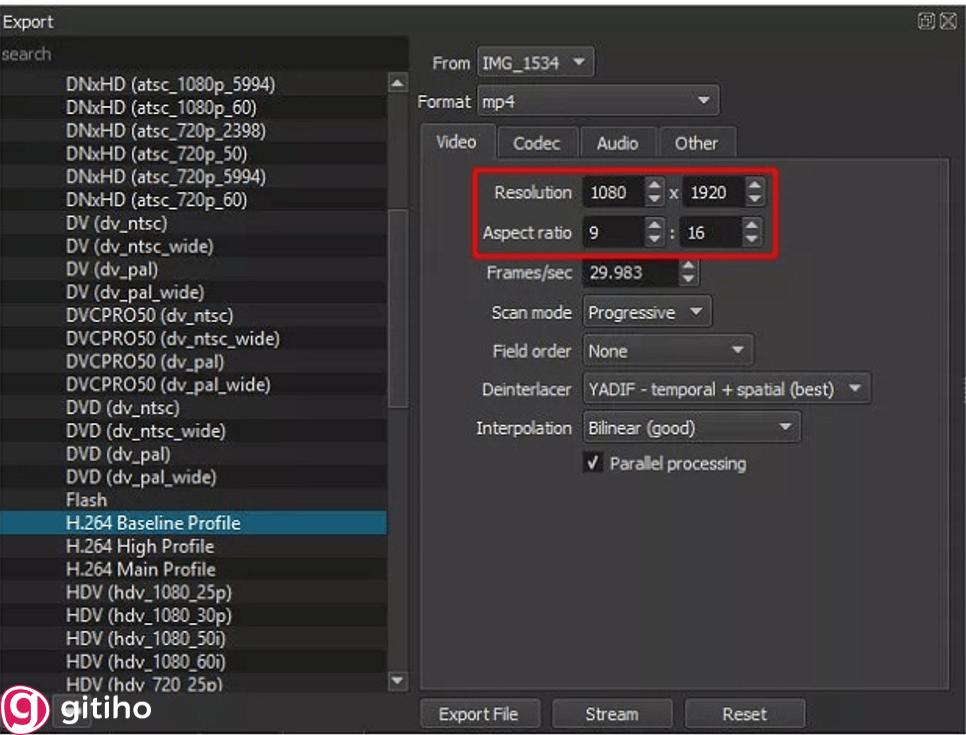Image resolution: width=966 pixels, height=735 pixels.
Task: Switch to the Codec tab
Action: [537, 143]
